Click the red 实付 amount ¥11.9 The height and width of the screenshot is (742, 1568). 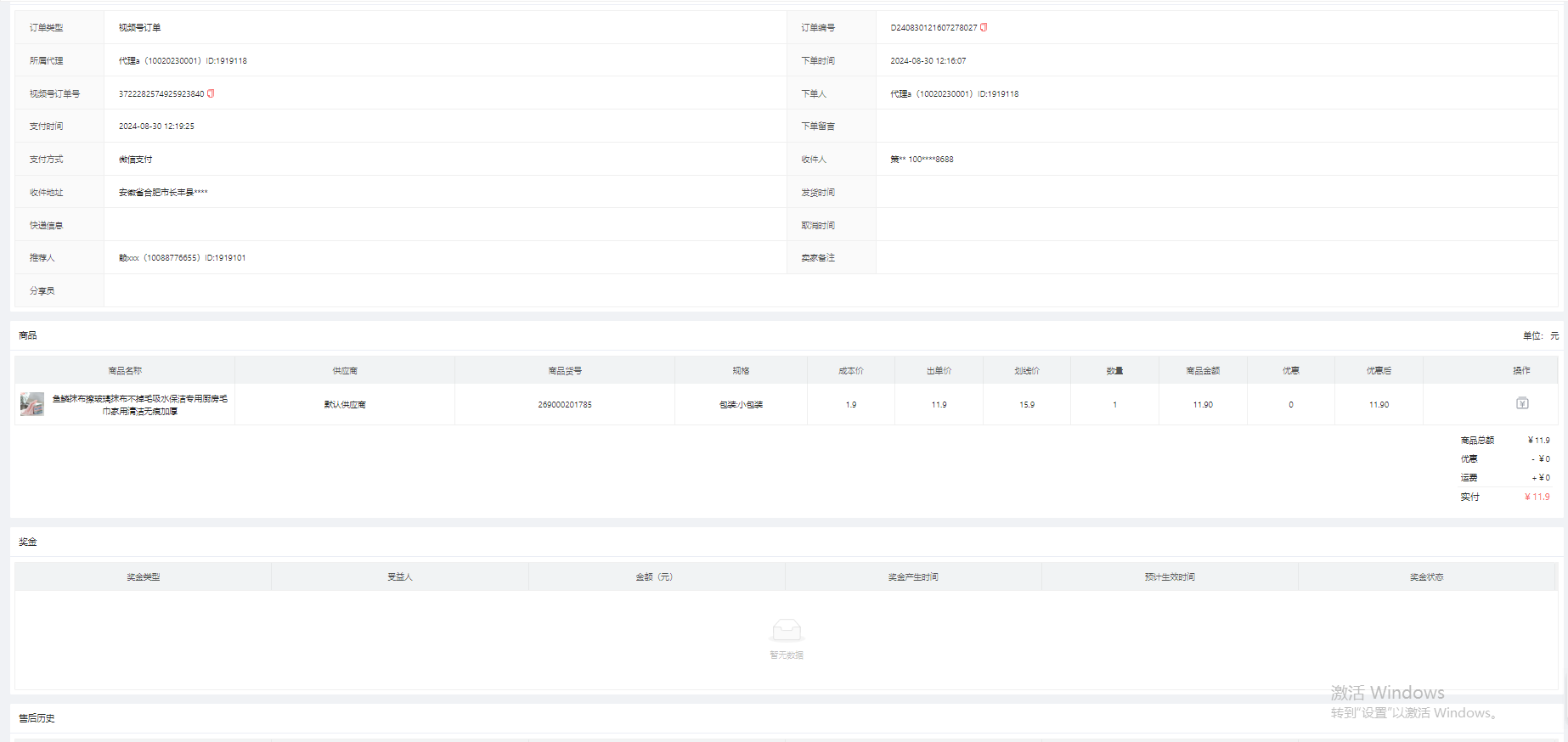(1537, 497)
